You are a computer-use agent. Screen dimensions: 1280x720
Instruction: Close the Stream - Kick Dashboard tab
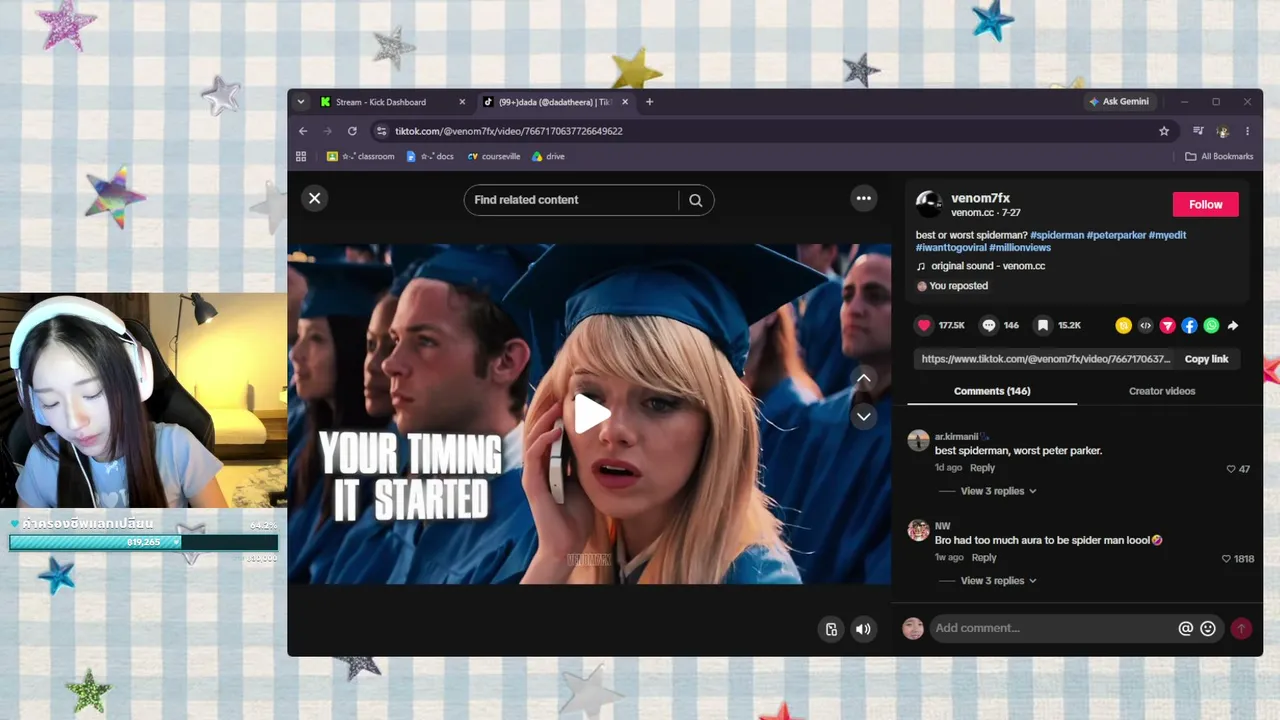click(x=462, y=102)
